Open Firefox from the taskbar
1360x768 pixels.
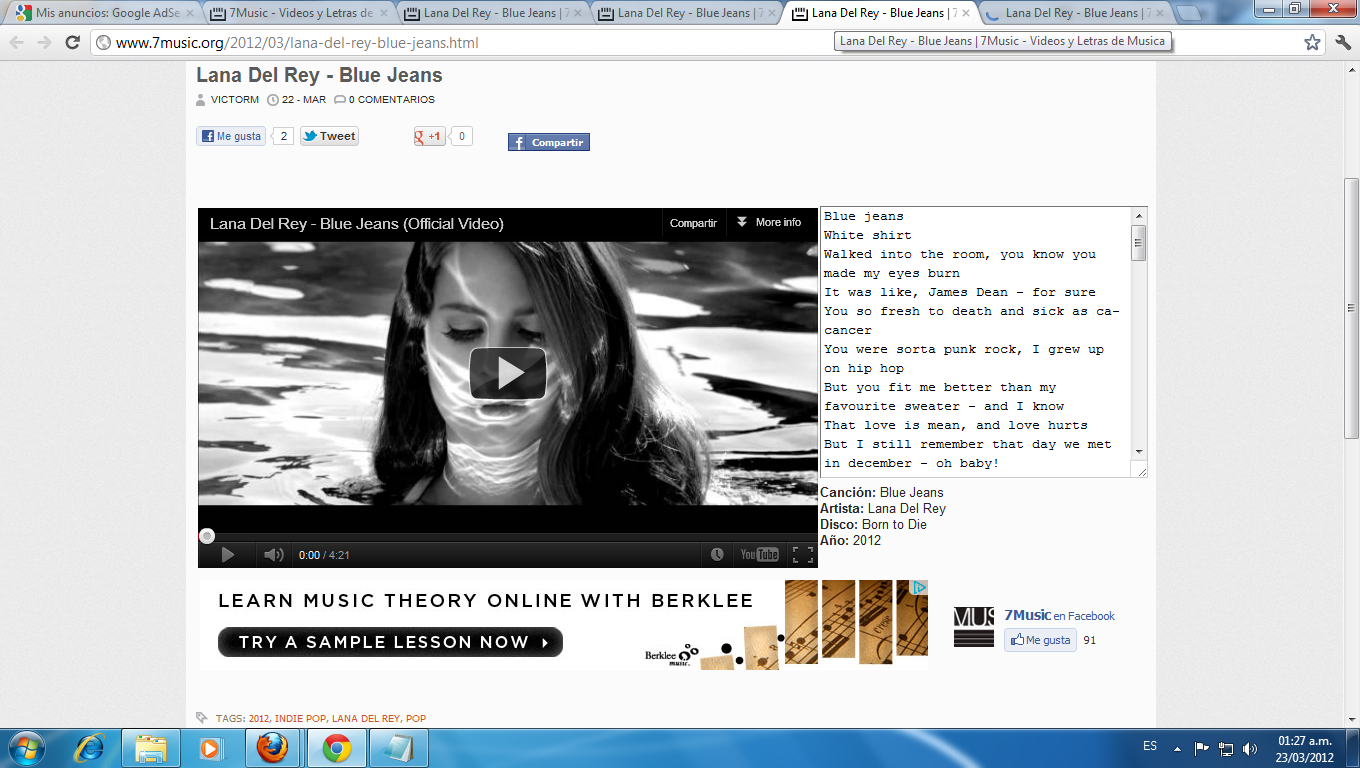tap(273, 748)
